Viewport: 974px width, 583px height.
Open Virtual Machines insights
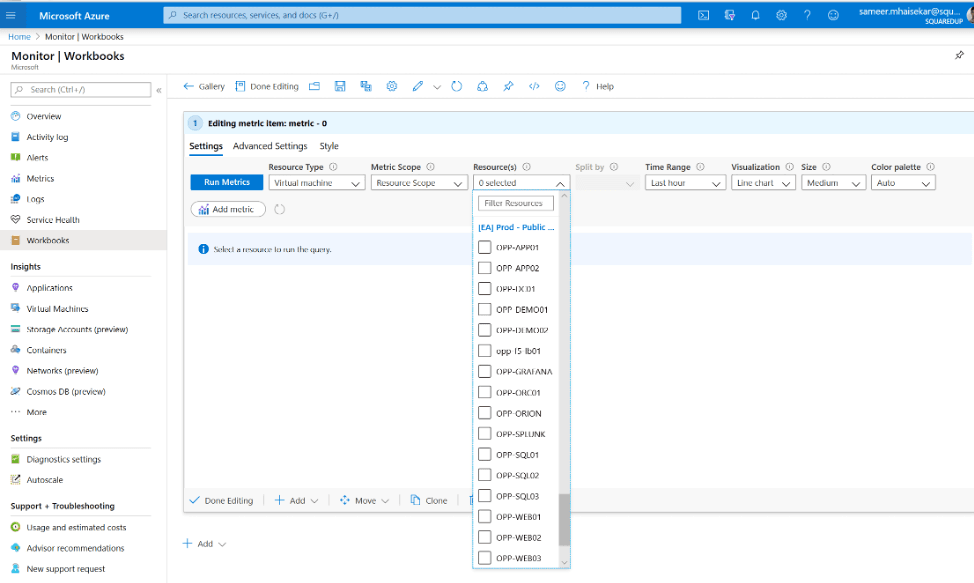coord(57,309)
